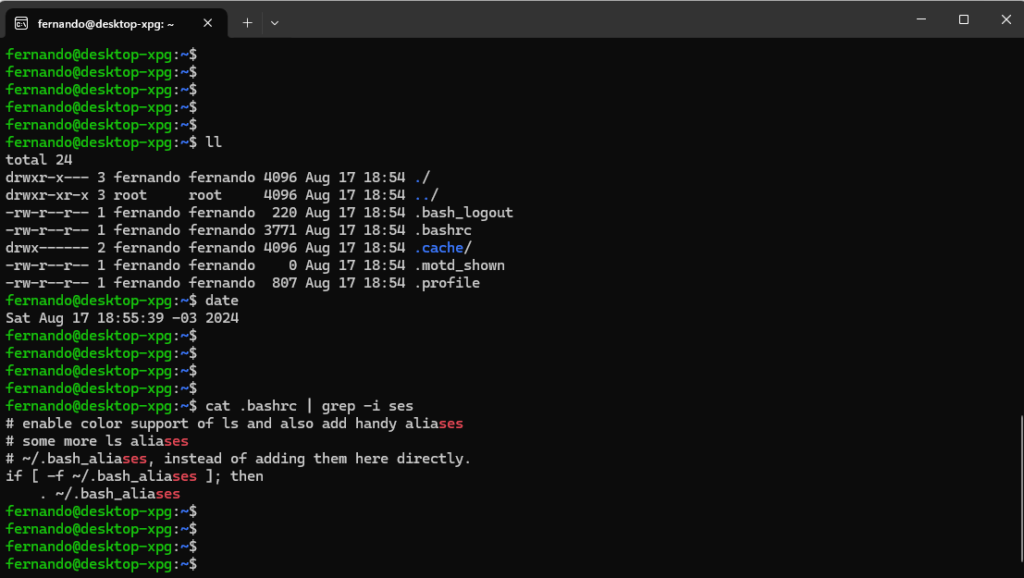The height and width of the screenshot is (578, 1024).
Task: Click the '.bashrc' file name in listing
Action: click(443, 231)
